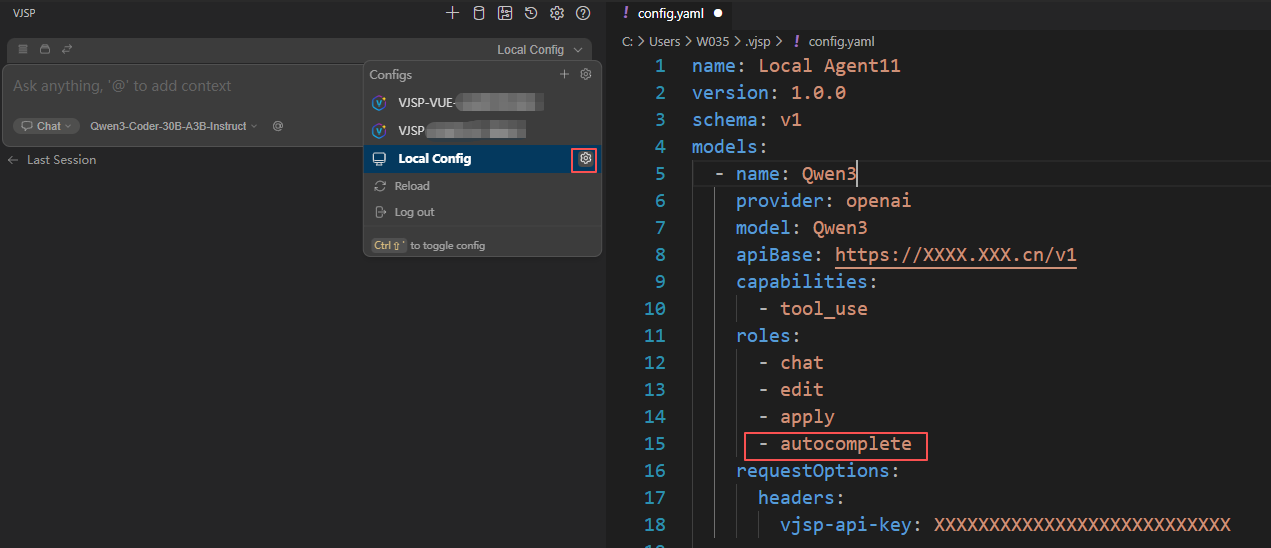Open Configs panel gear icon

pyautogui.click(x=586, y=75)
